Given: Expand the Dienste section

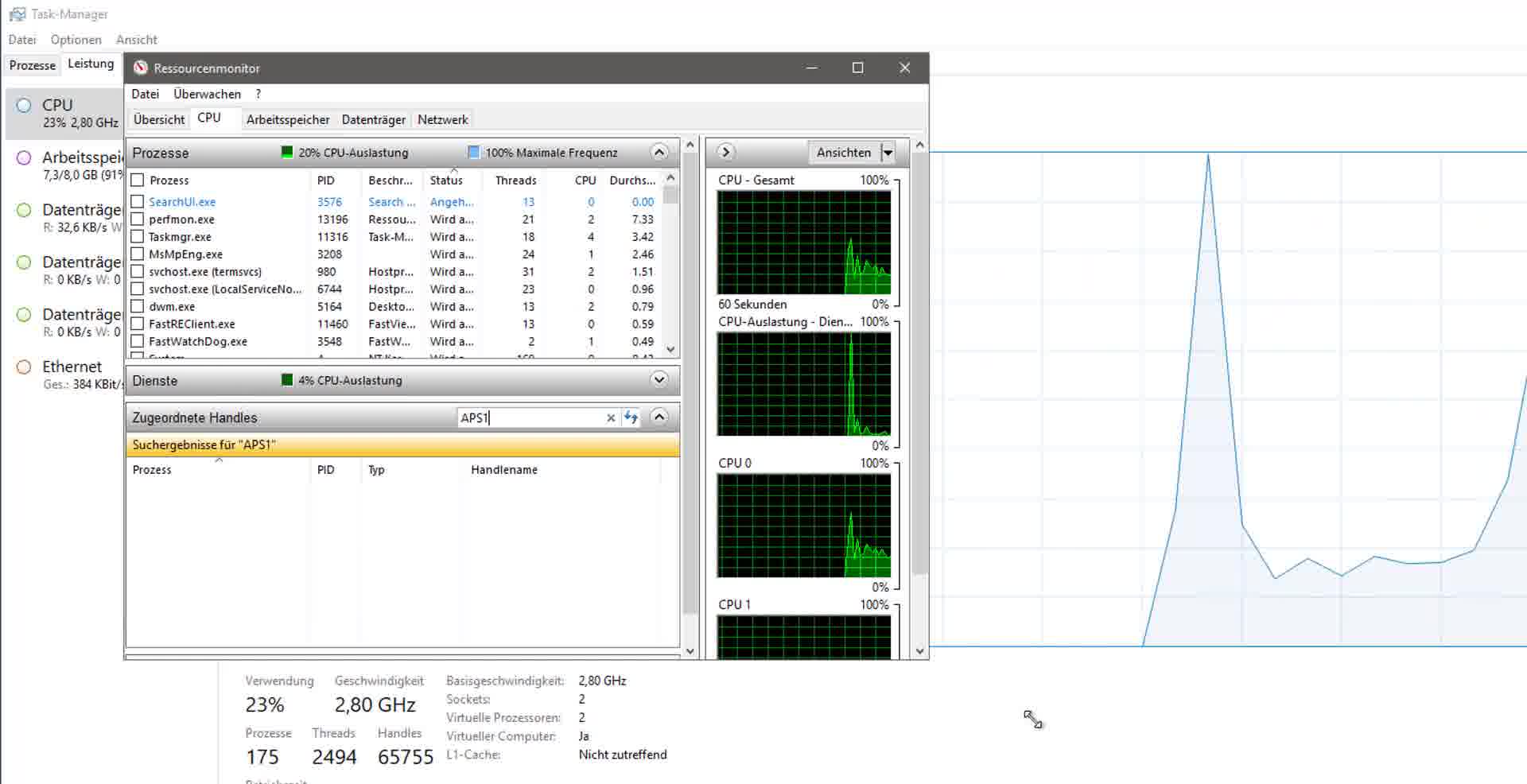Looking at the screenshot, I should [x=659, y=380].
